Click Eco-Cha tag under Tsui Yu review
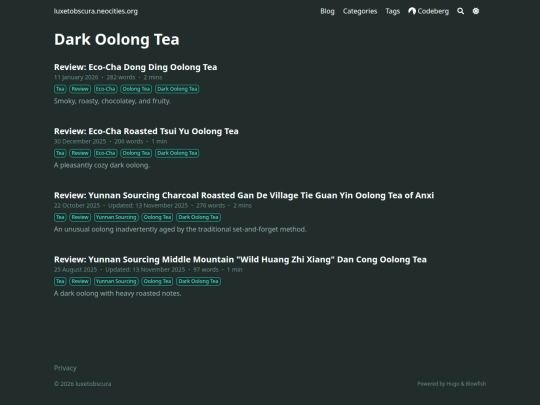This screenshot has width=540, height=405. coord(105,153)
